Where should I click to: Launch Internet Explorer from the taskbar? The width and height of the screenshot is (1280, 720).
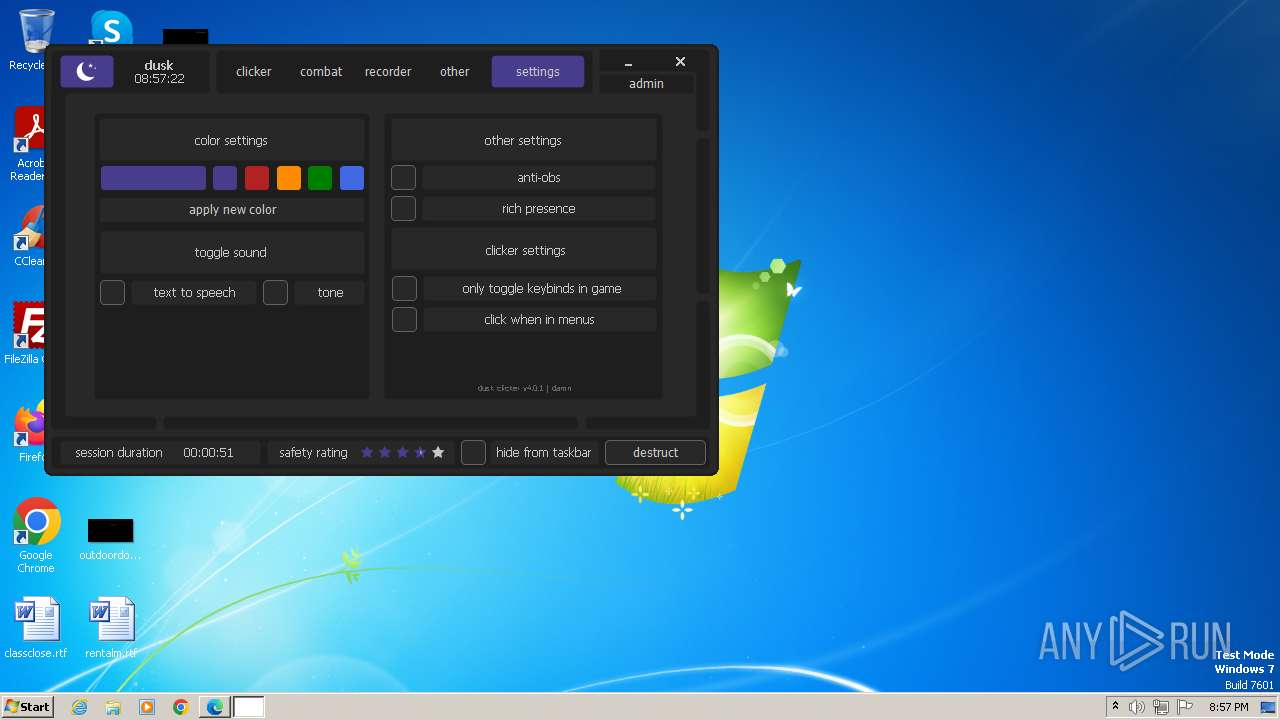(79, 707)
